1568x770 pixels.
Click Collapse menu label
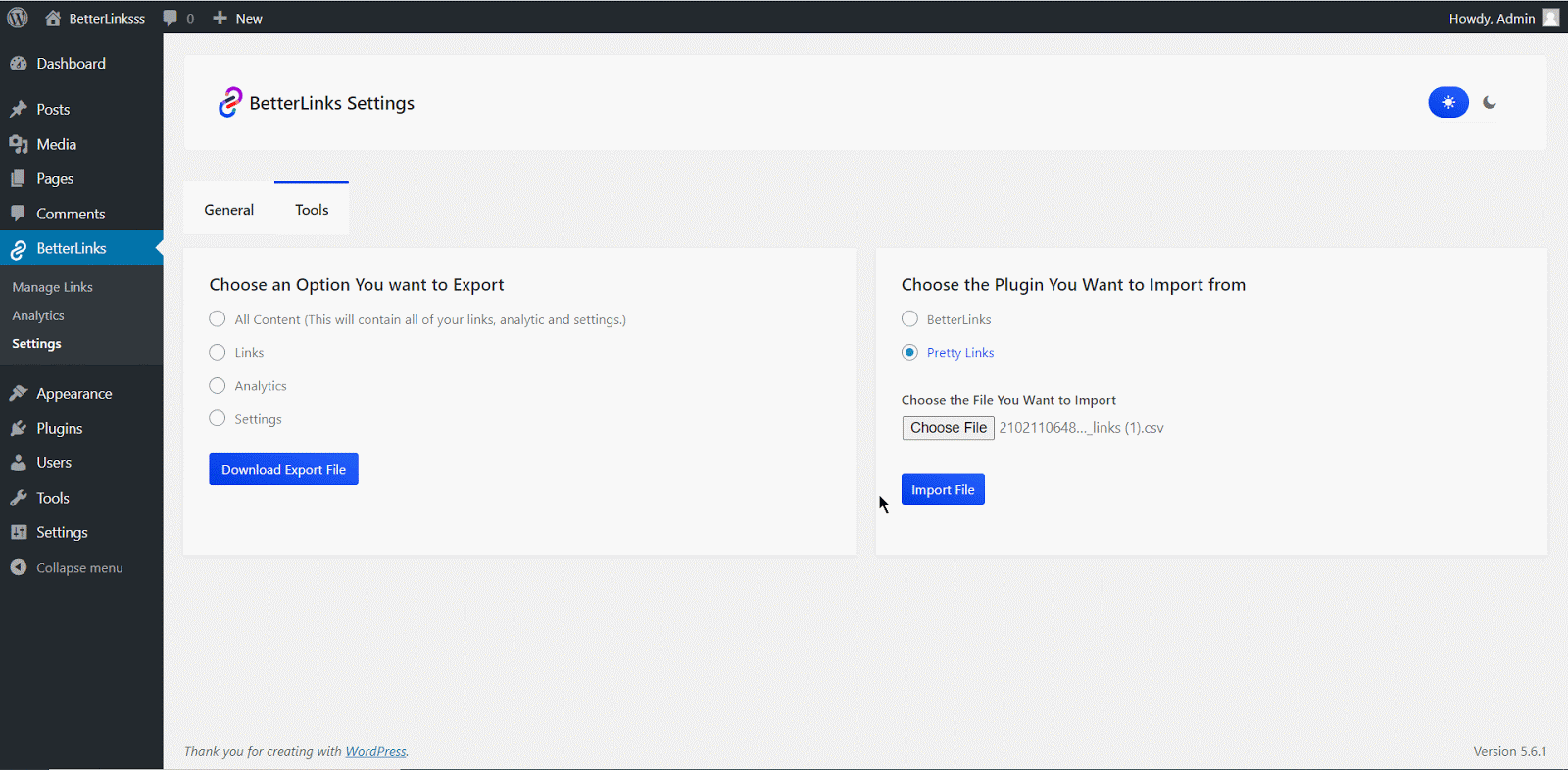79,568
